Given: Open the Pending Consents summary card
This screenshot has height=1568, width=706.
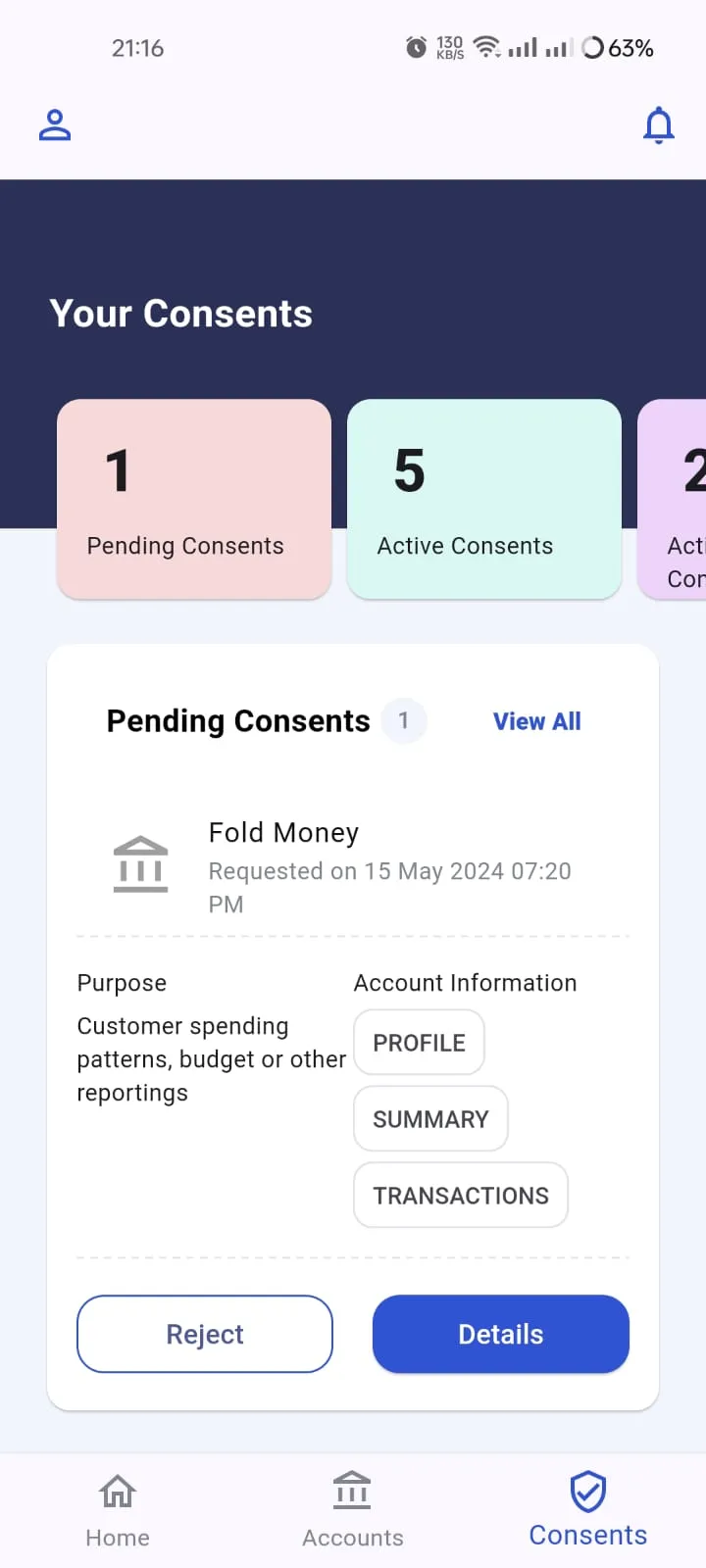Looking at the screenshot, I should [194, 499].
